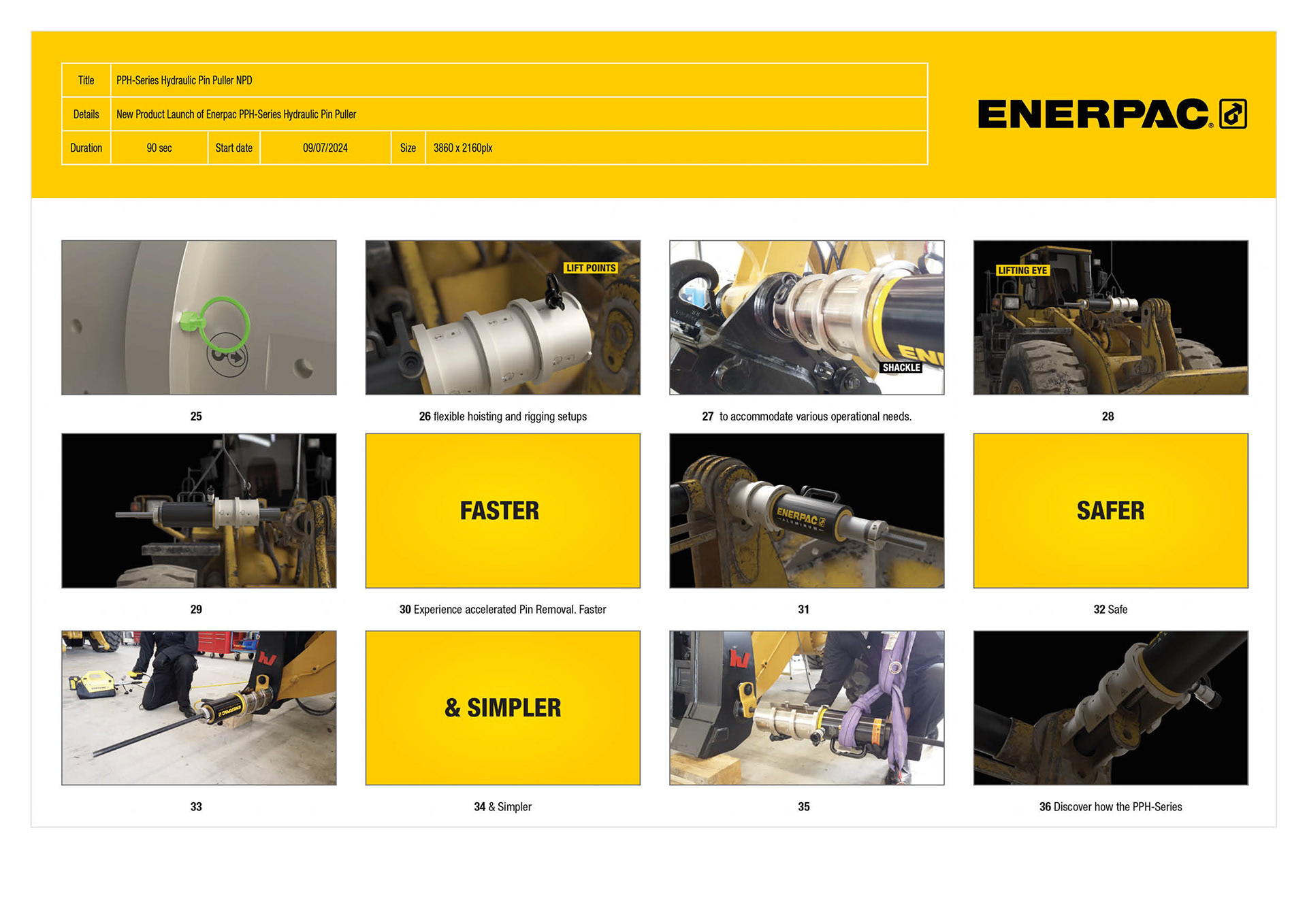Click the caption 34 & Simpler

pos(502,807)
